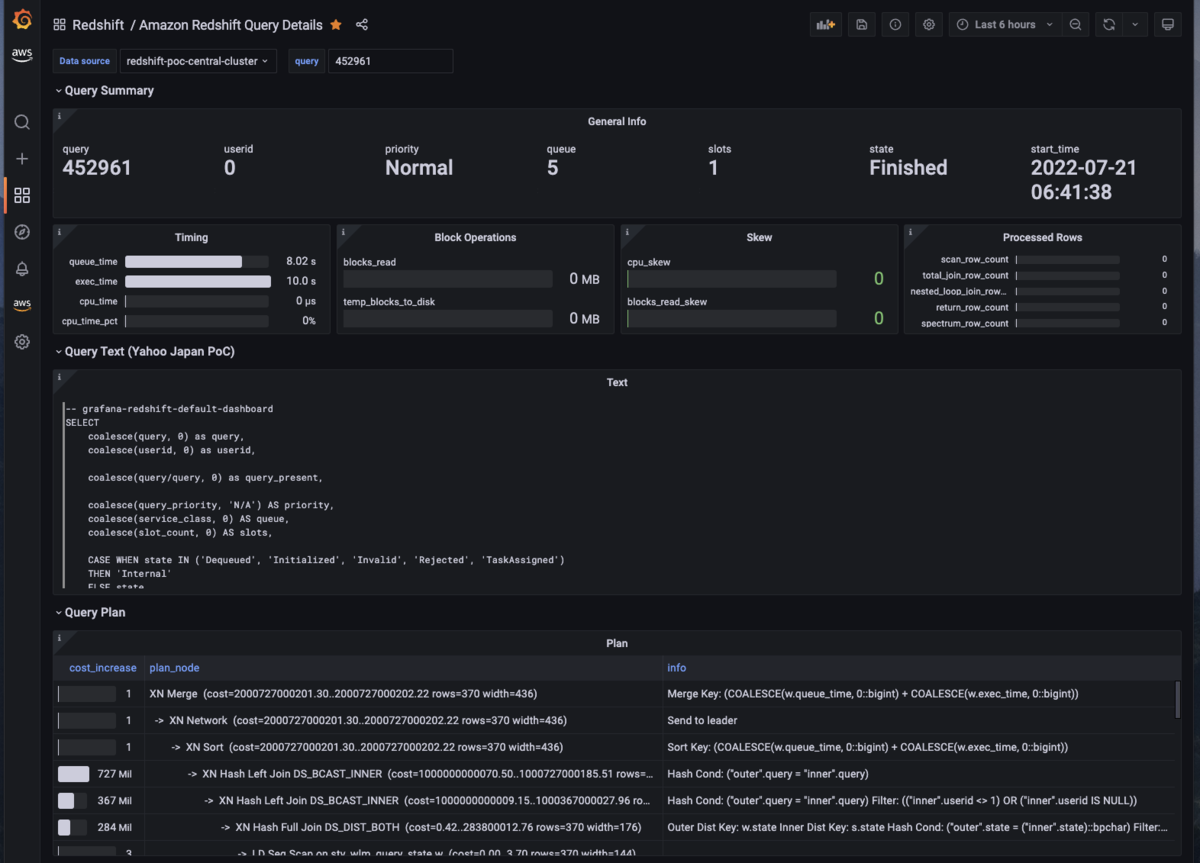This screenshot has width=1200, height=863.
Task: Open the Alerting bell icon
Action: pos(22,268)
